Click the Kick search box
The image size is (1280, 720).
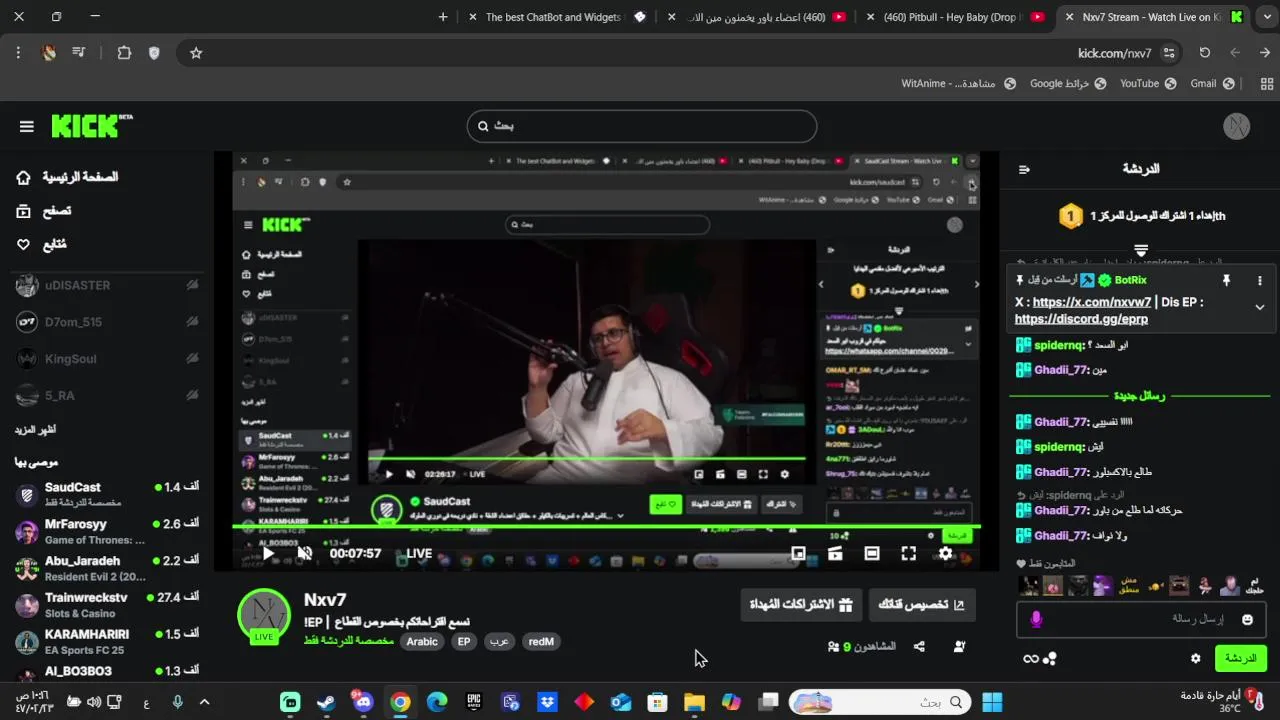pyautogui.click(x=642, y=126)
